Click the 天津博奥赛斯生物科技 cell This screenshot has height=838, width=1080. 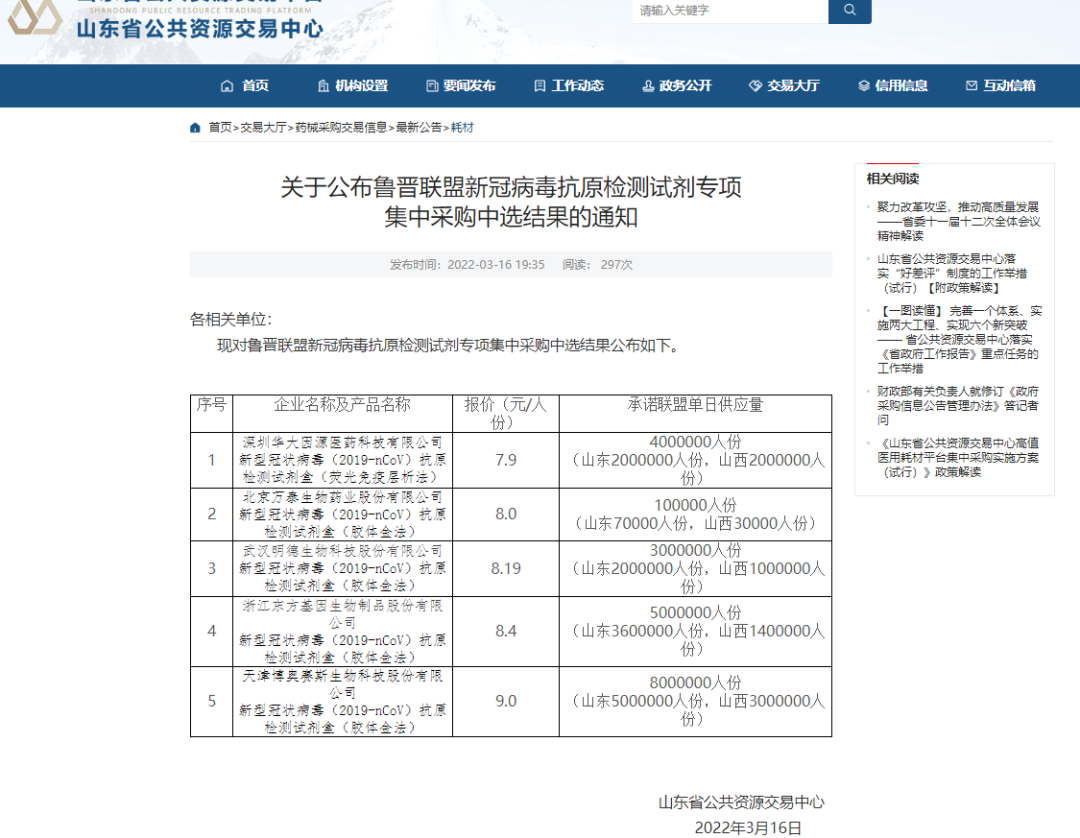(342, 701)
